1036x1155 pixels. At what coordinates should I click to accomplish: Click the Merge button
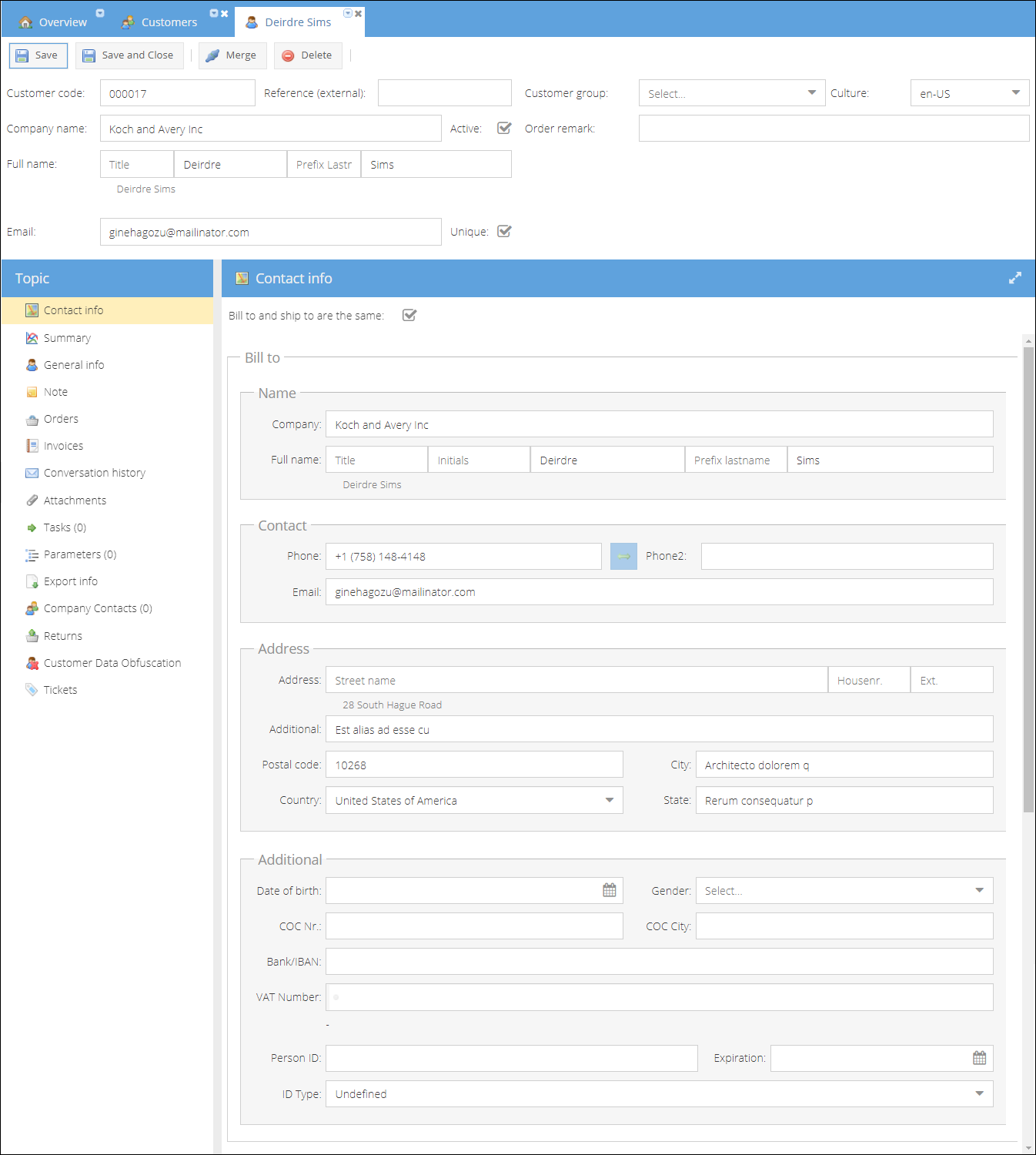click(232, 55)
